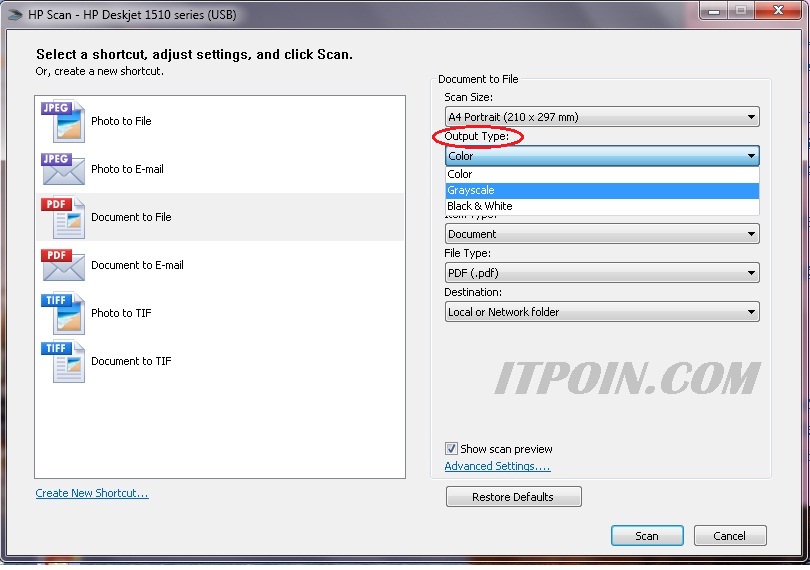Click the Scan button
This screenshot has height=570, width=810.
[647, 536]
